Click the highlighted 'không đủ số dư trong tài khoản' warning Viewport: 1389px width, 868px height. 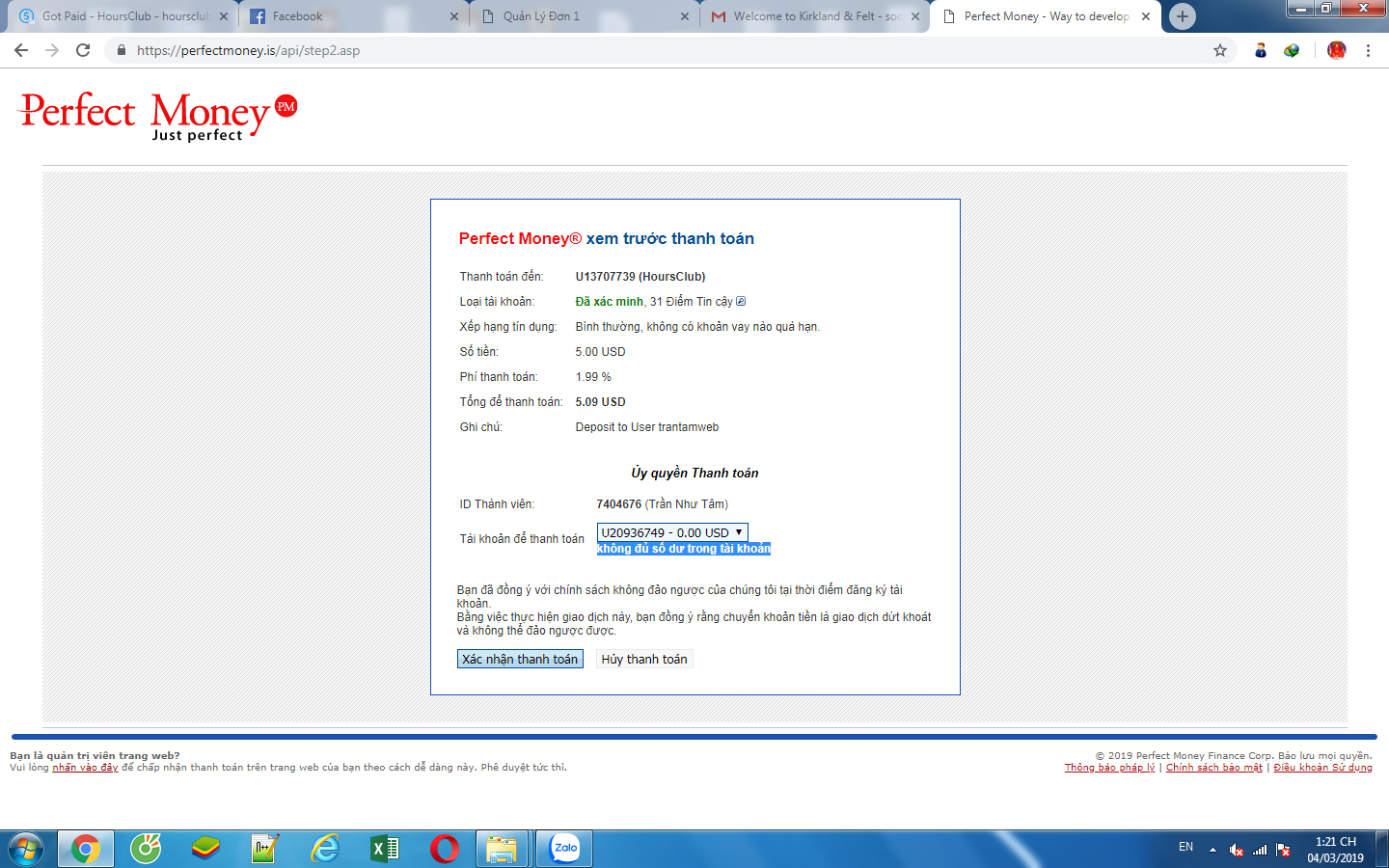(x=684, y=549)
